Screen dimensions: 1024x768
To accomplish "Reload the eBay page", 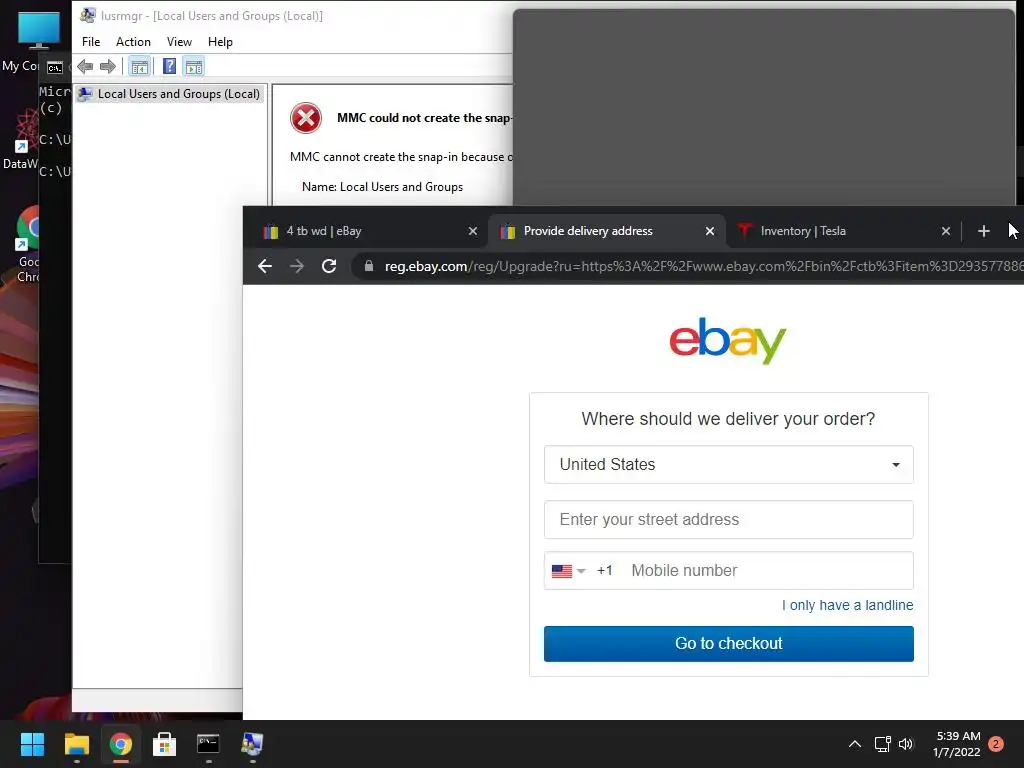I will (x=329, y=266).
